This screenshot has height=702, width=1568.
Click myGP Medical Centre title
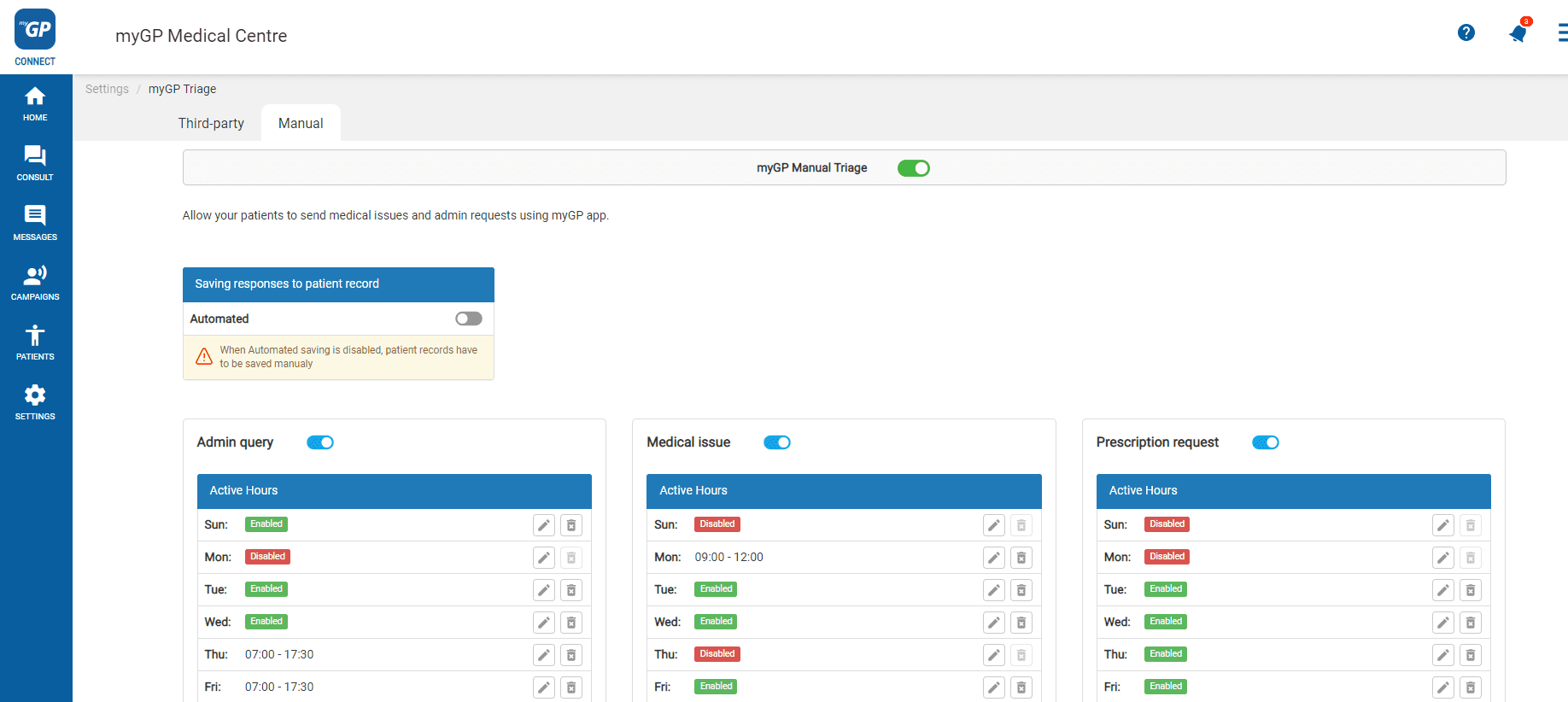[202, 36]
